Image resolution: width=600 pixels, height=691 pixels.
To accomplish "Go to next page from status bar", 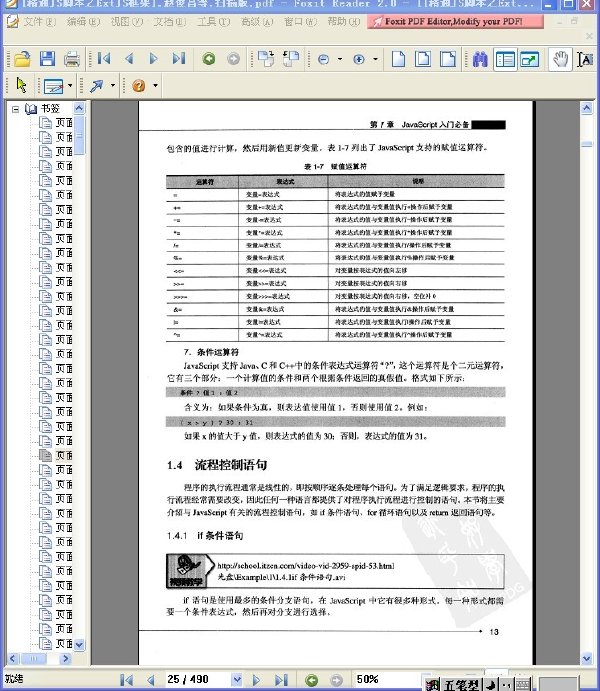I will coord(256,680).
